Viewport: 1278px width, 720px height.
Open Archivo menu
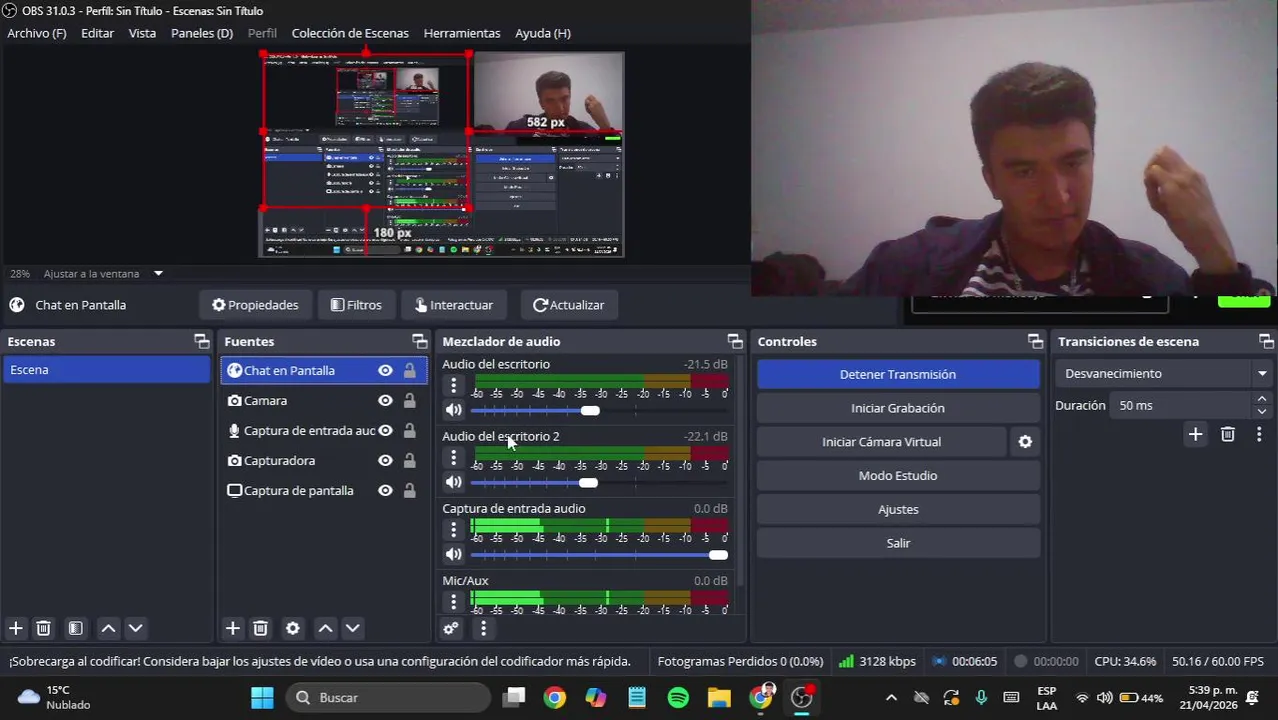click(x=37, y=33)
